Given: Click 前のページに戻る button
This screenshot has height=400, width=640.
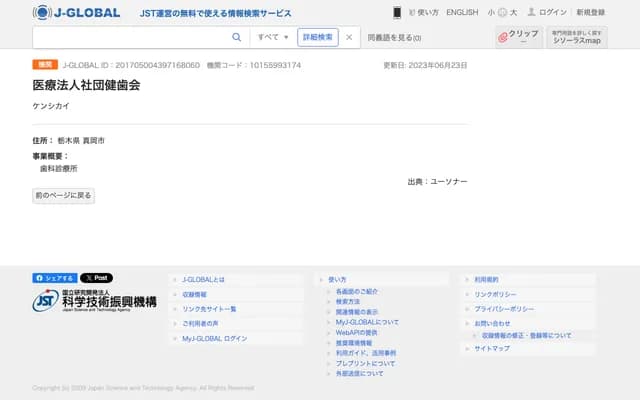Looking at the screenshot, I should tap(64, 196).
